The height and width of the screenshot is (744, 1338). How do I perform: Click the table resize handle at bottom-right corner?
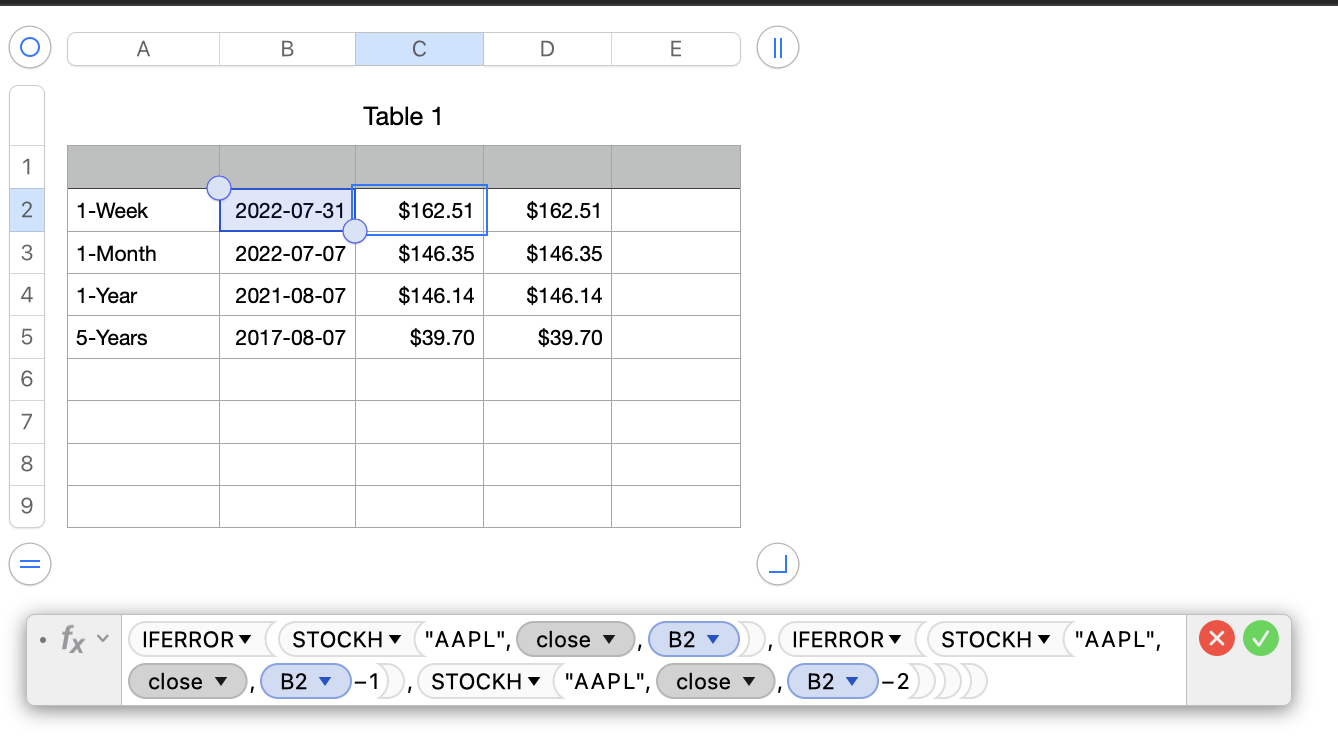(778, 565)
